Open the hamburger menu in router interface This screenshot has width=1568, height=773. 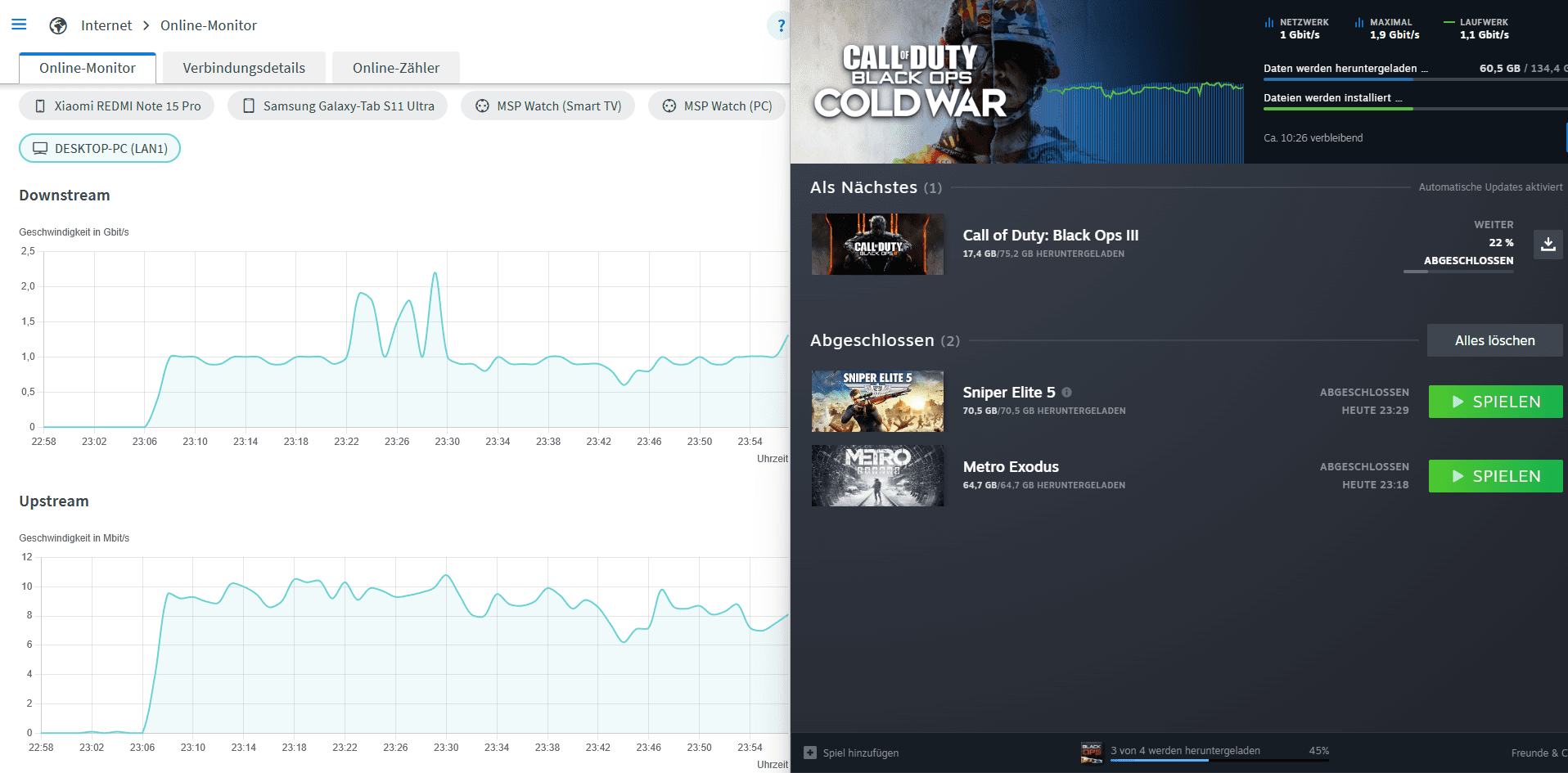pos(19,25)
